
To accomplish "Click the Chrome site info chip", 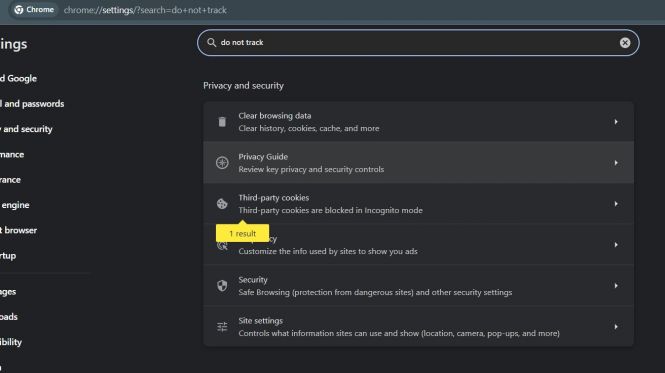I will point(35,10).
